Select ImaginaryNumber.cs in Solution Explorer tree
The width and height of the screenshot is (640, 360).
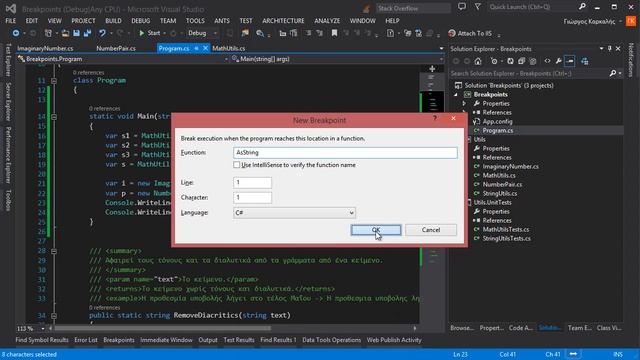coord(510,167)
